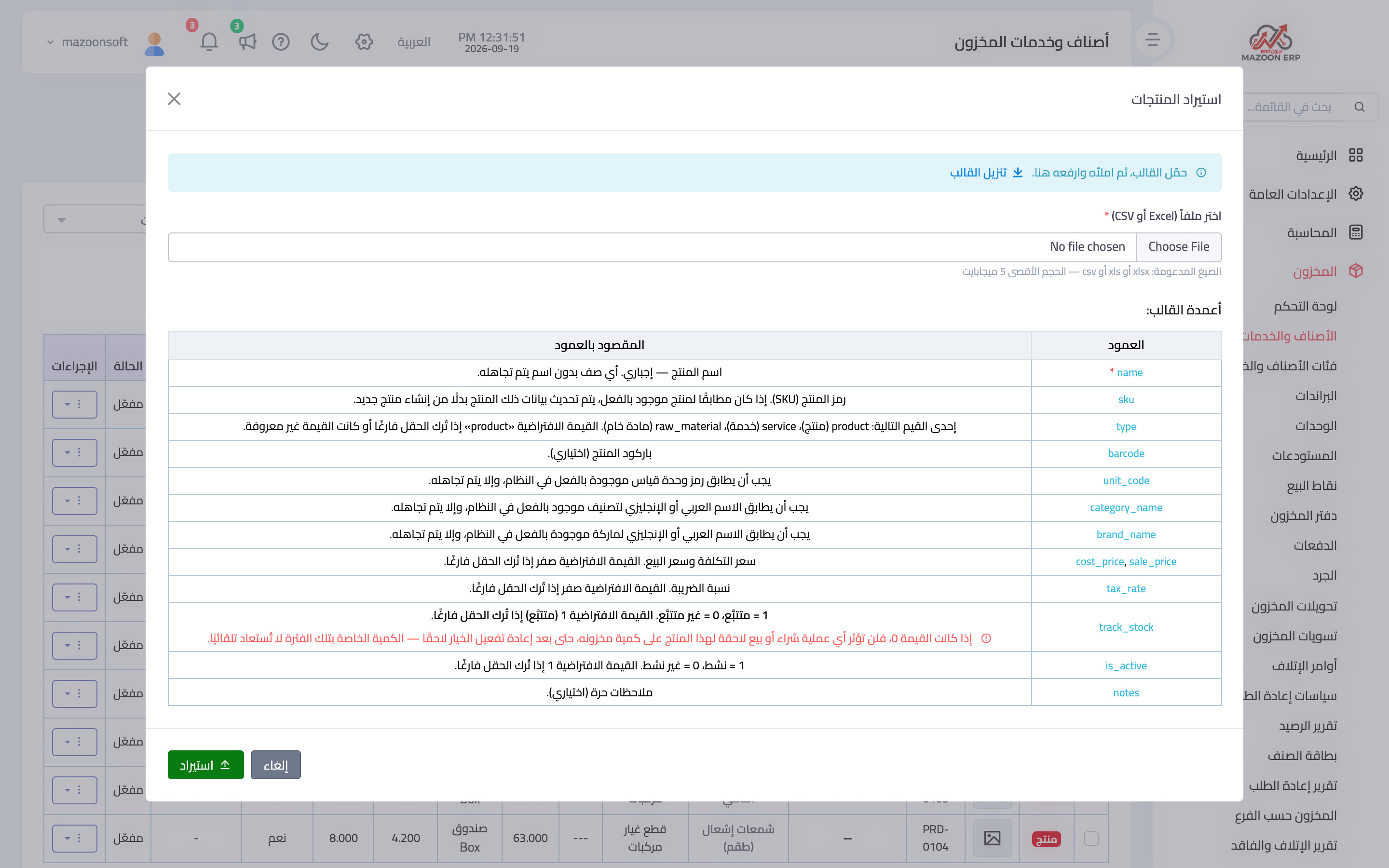Click the download arrow icon beside template link

pos(1018,173)
